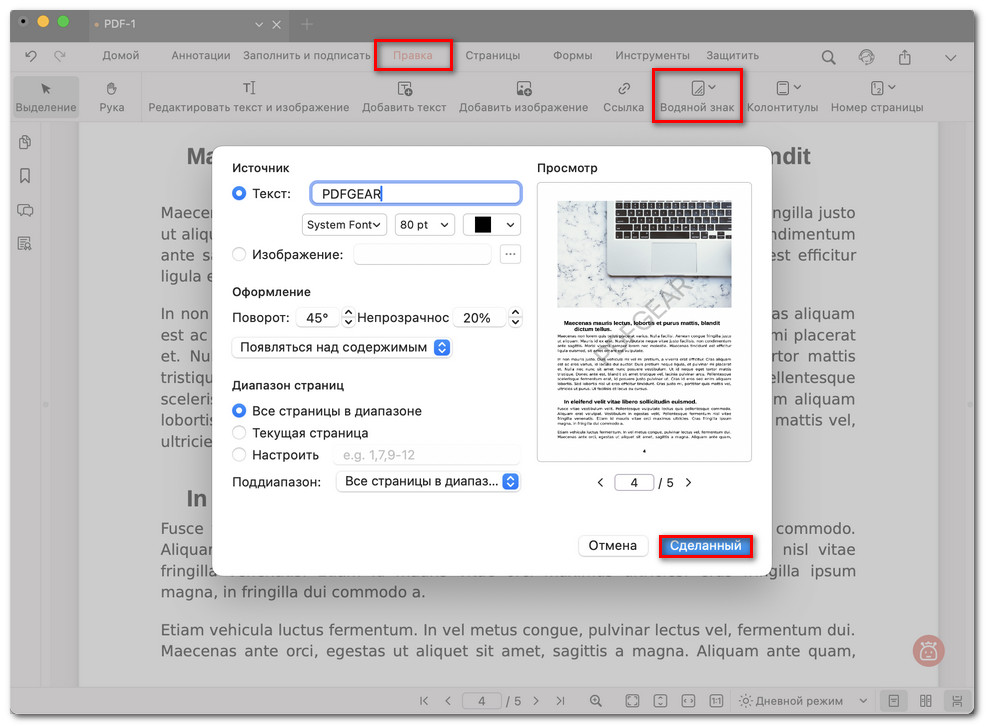Open Редактировать текст и изображение tool
The width and height of the screenshot is (985, 725).
[x=249, y=97]
